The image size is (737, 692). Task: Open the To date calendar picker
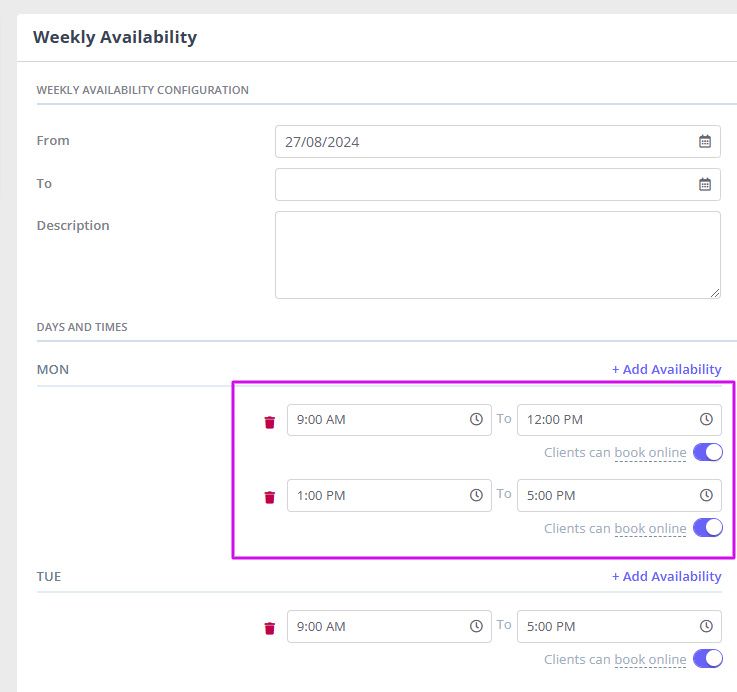tap(705, 184)
